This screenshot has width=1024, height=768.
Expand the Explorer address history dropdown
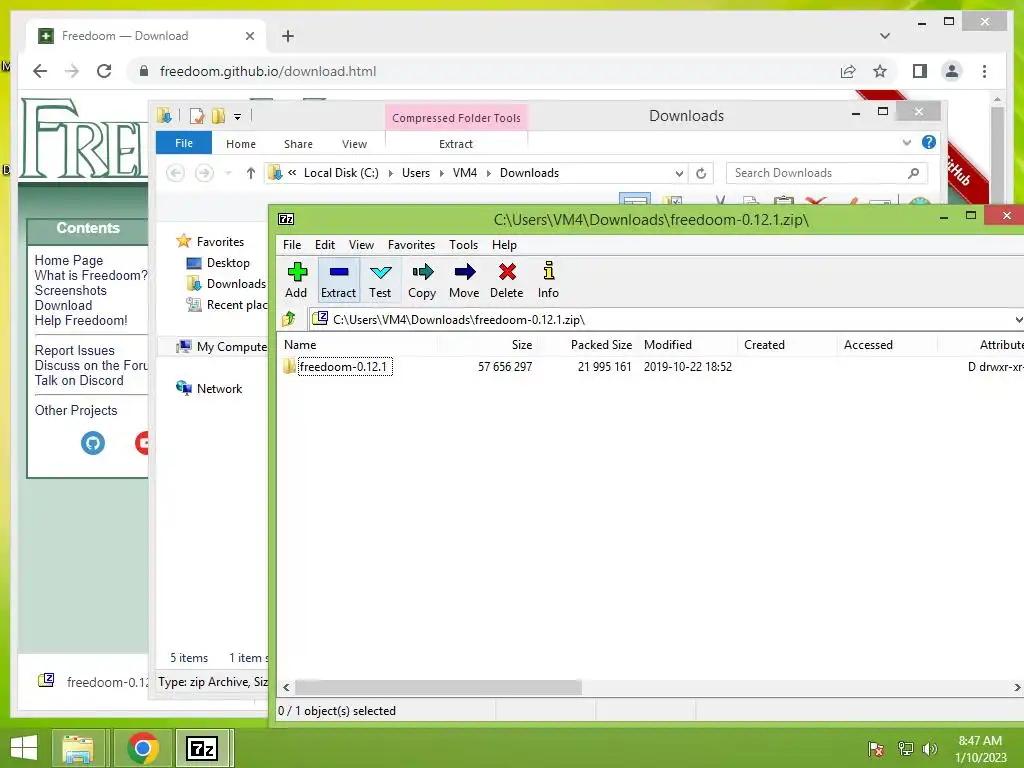679,173
